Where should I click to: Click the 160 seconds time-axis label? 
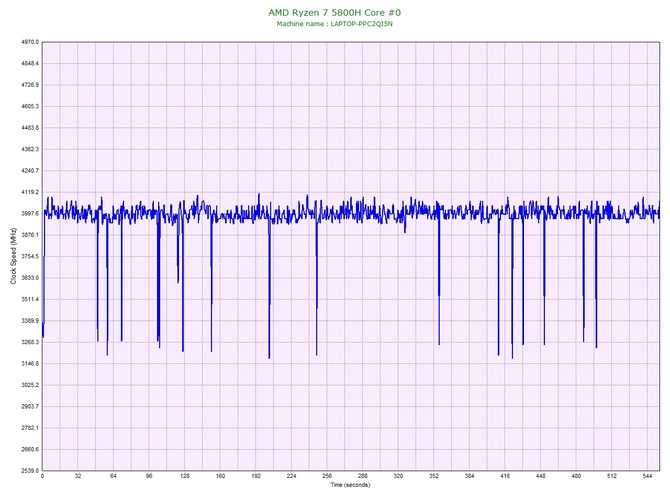click(220, 476)
